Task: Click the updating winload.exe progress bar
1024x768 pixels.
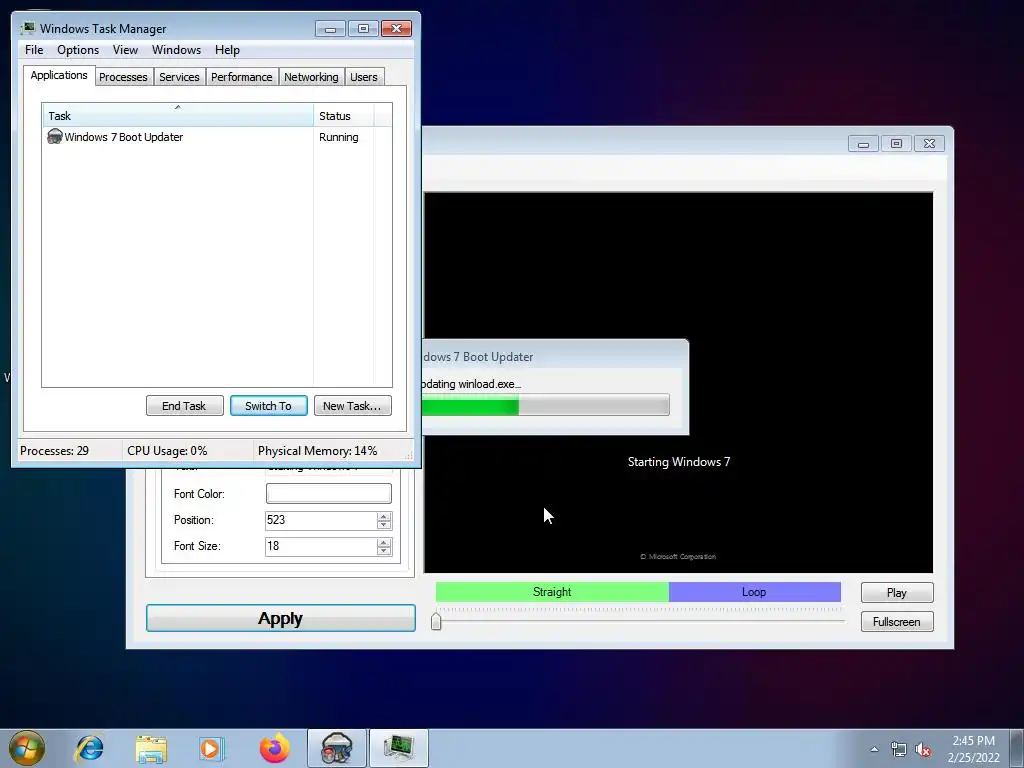Action: click(546, 405)
